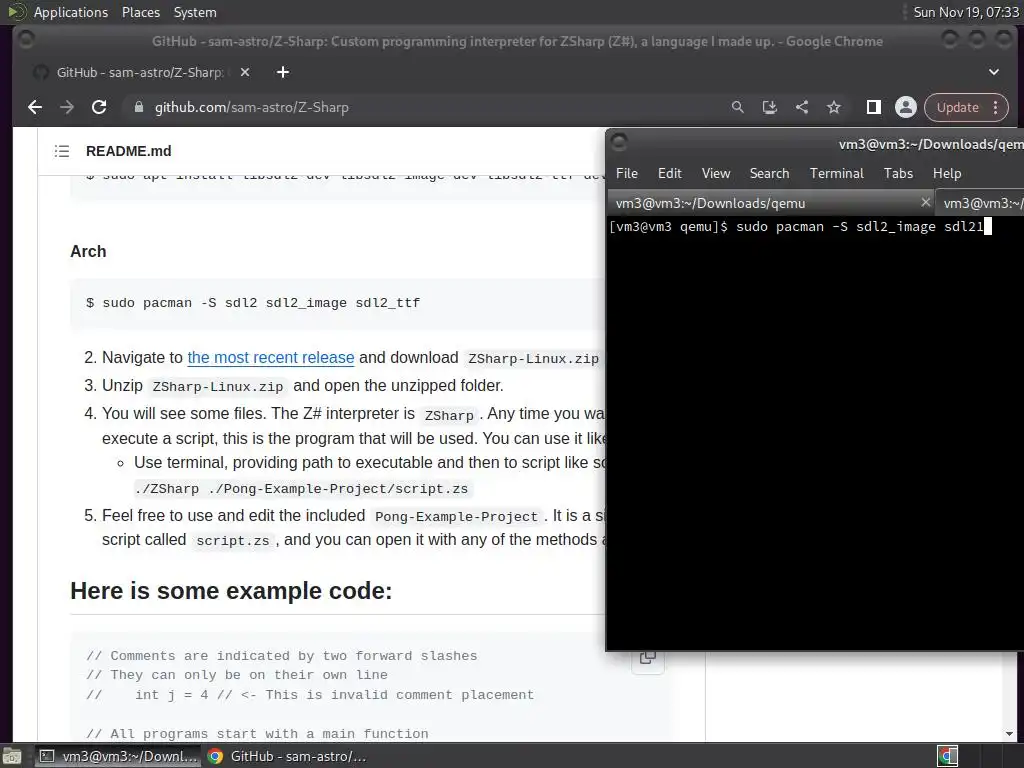
Task: Open Chrome's three-dot menu
Action: (995, 107)
